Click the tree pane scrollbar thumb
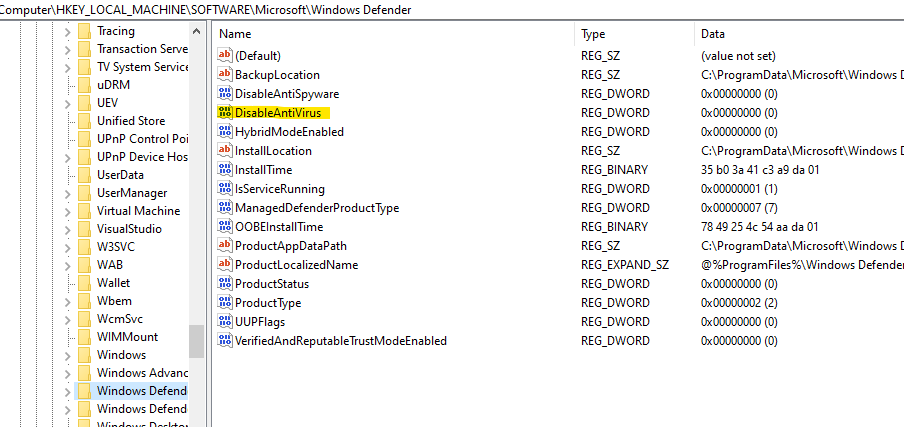Screen dimensions: 904x427 click(197, 341)
